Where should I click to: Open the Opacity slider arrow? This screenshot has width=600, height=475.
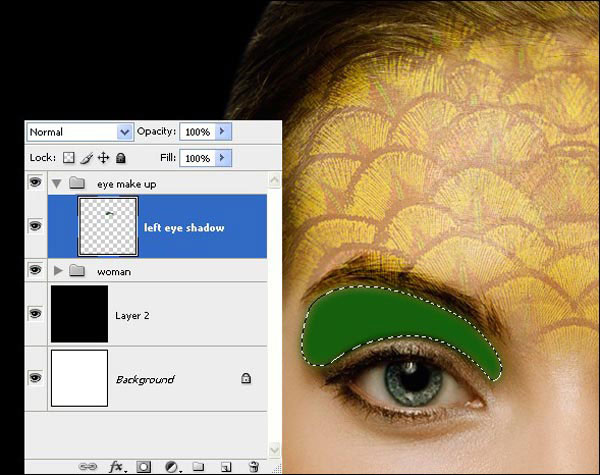pos(222,132)
